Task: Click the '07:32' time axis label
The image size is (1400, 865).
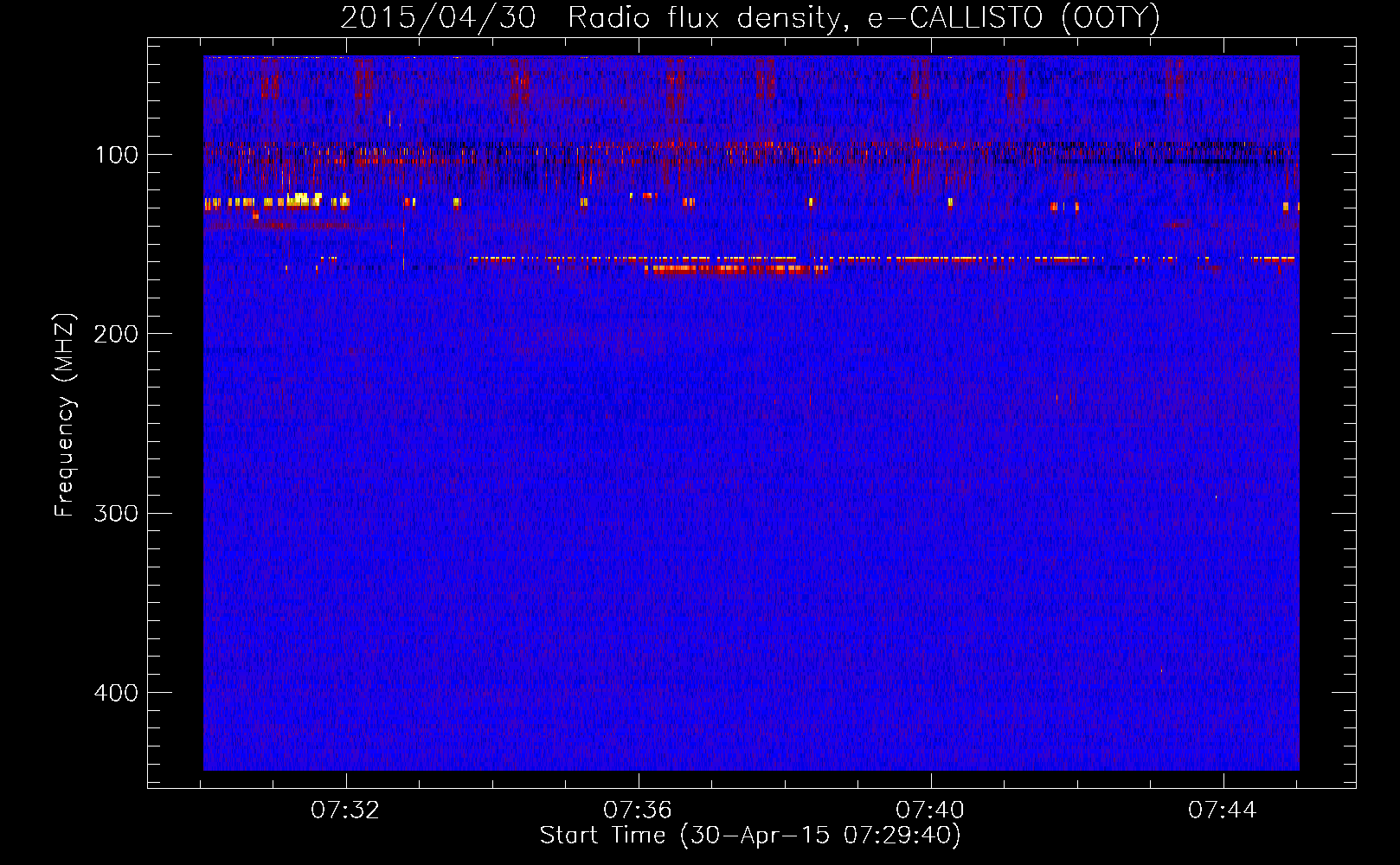Action: click(x=345, y=811)
